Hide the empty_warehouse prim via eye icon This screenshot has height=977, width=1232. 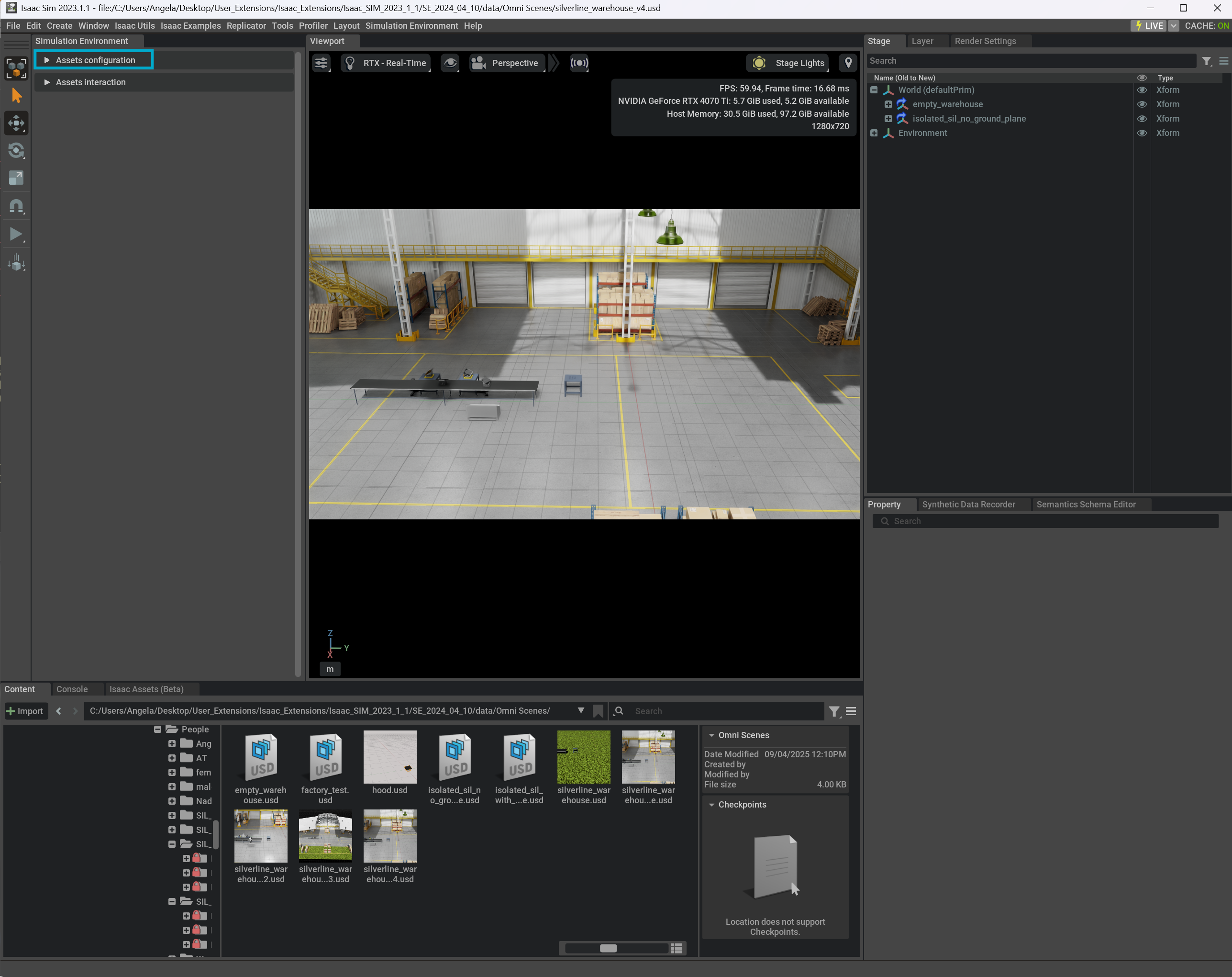[1141, 104]
